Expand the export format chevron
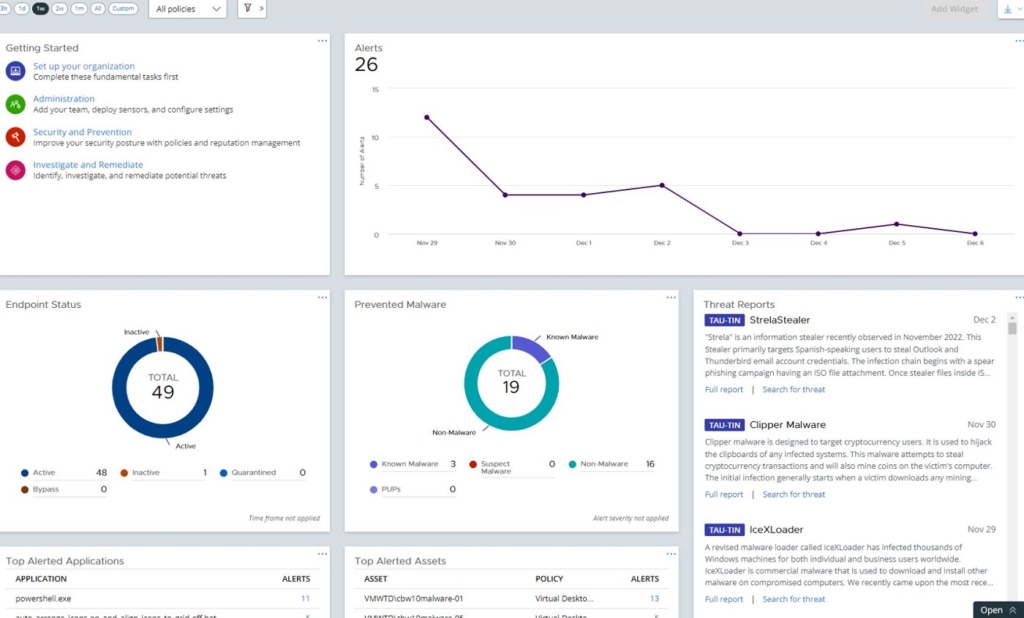 [1019, 9]
